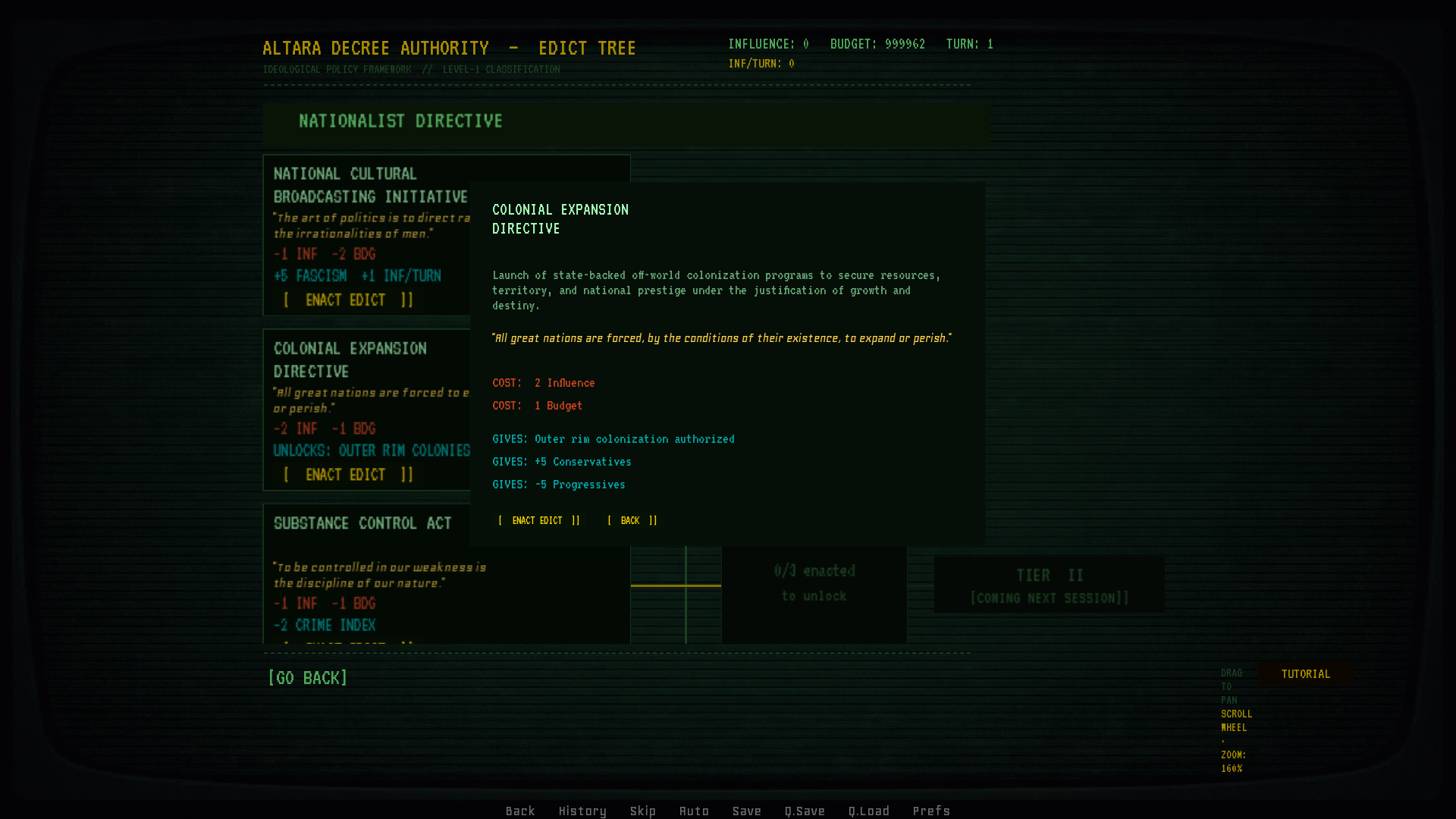Open the TUTORIAL button

(x=1305, y=673)
